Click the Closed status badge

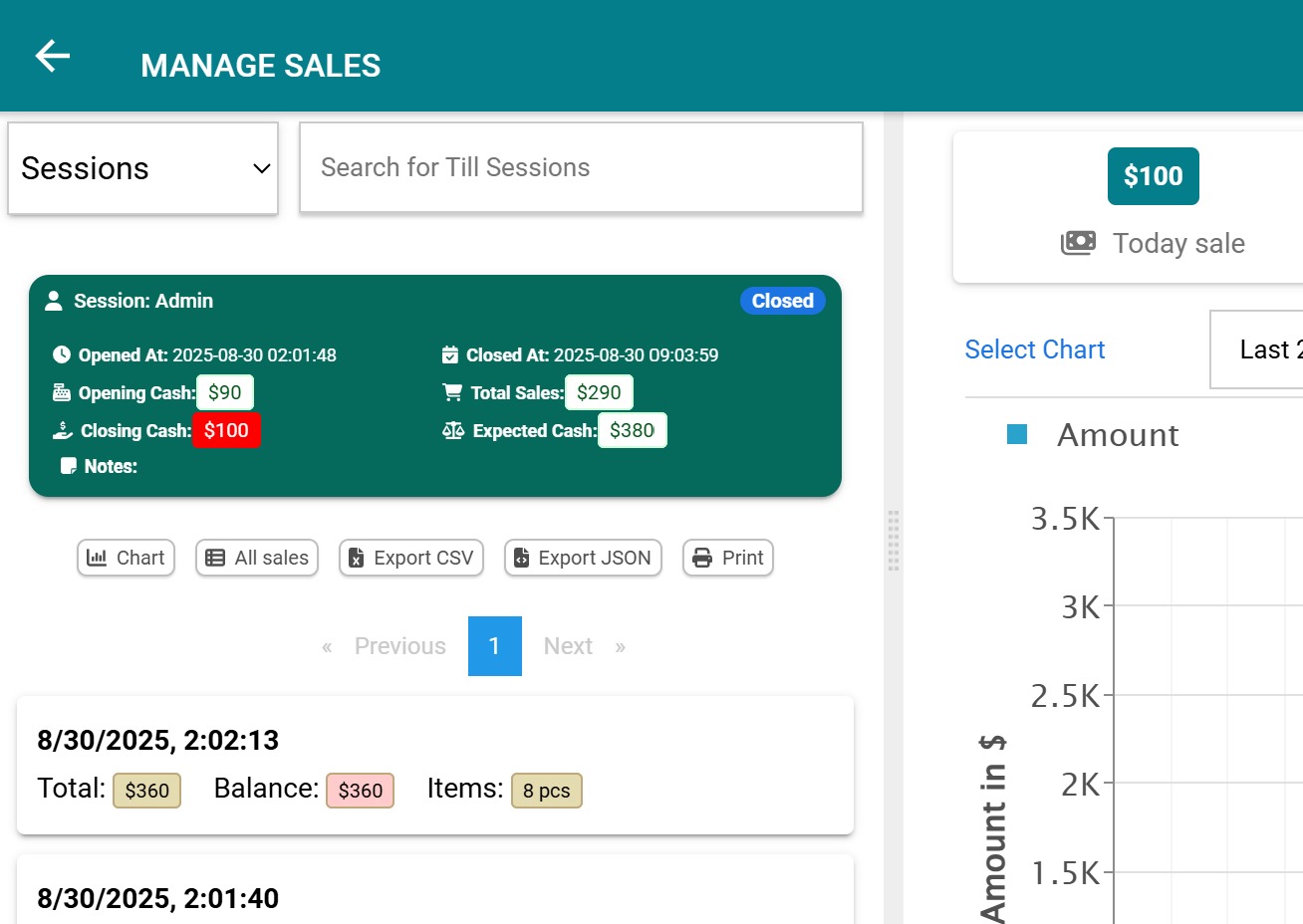click(782, 301)
